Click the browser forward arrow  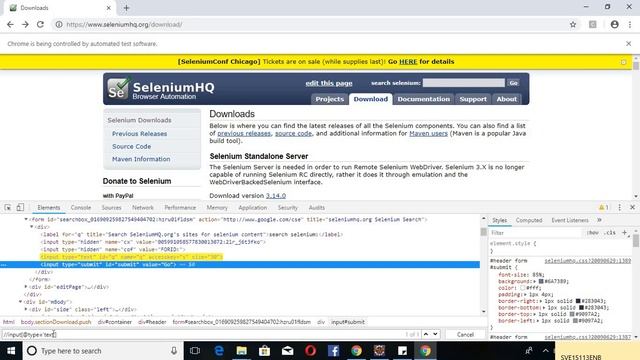[25, 24]
